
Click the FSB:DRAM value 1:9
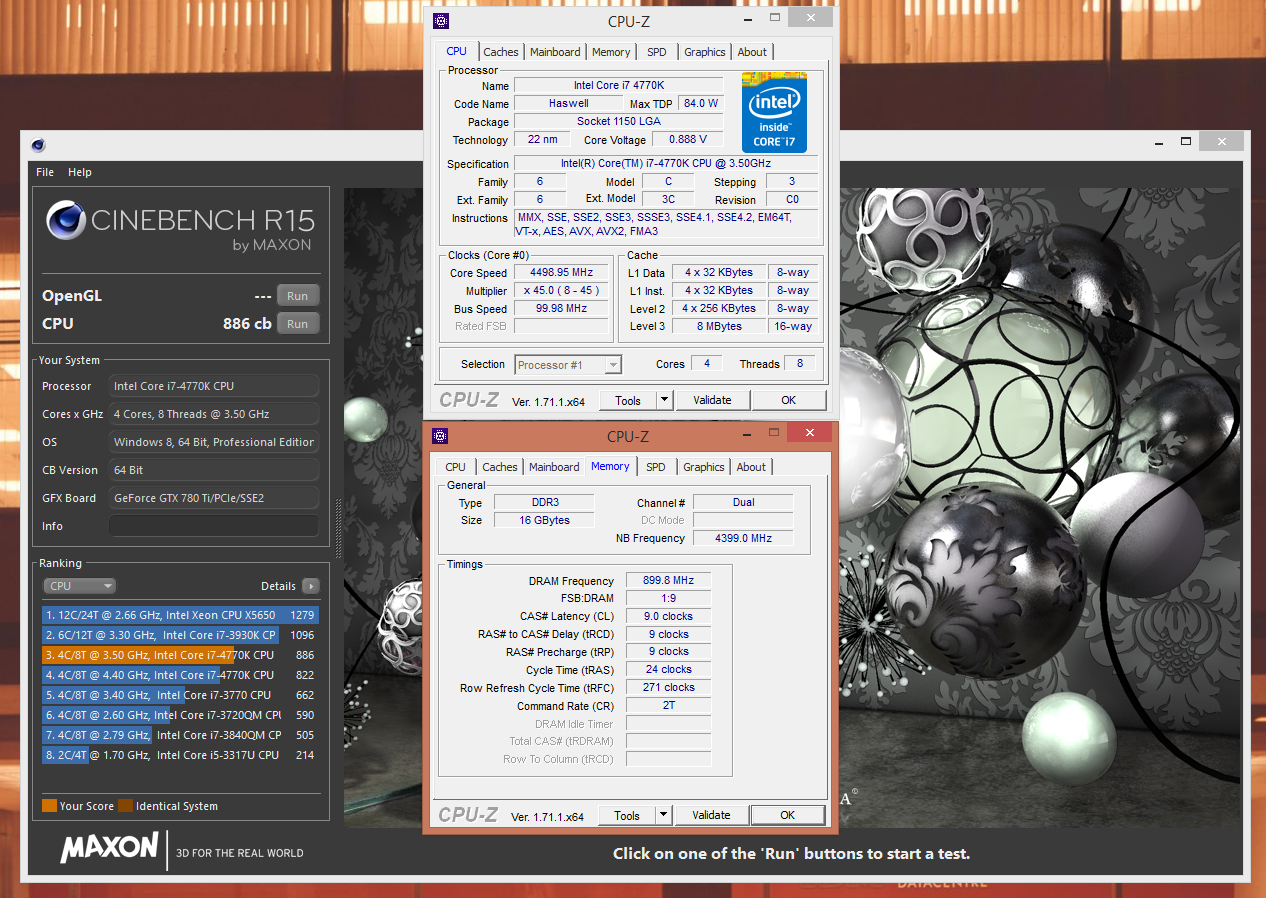[x=669, y=598]
